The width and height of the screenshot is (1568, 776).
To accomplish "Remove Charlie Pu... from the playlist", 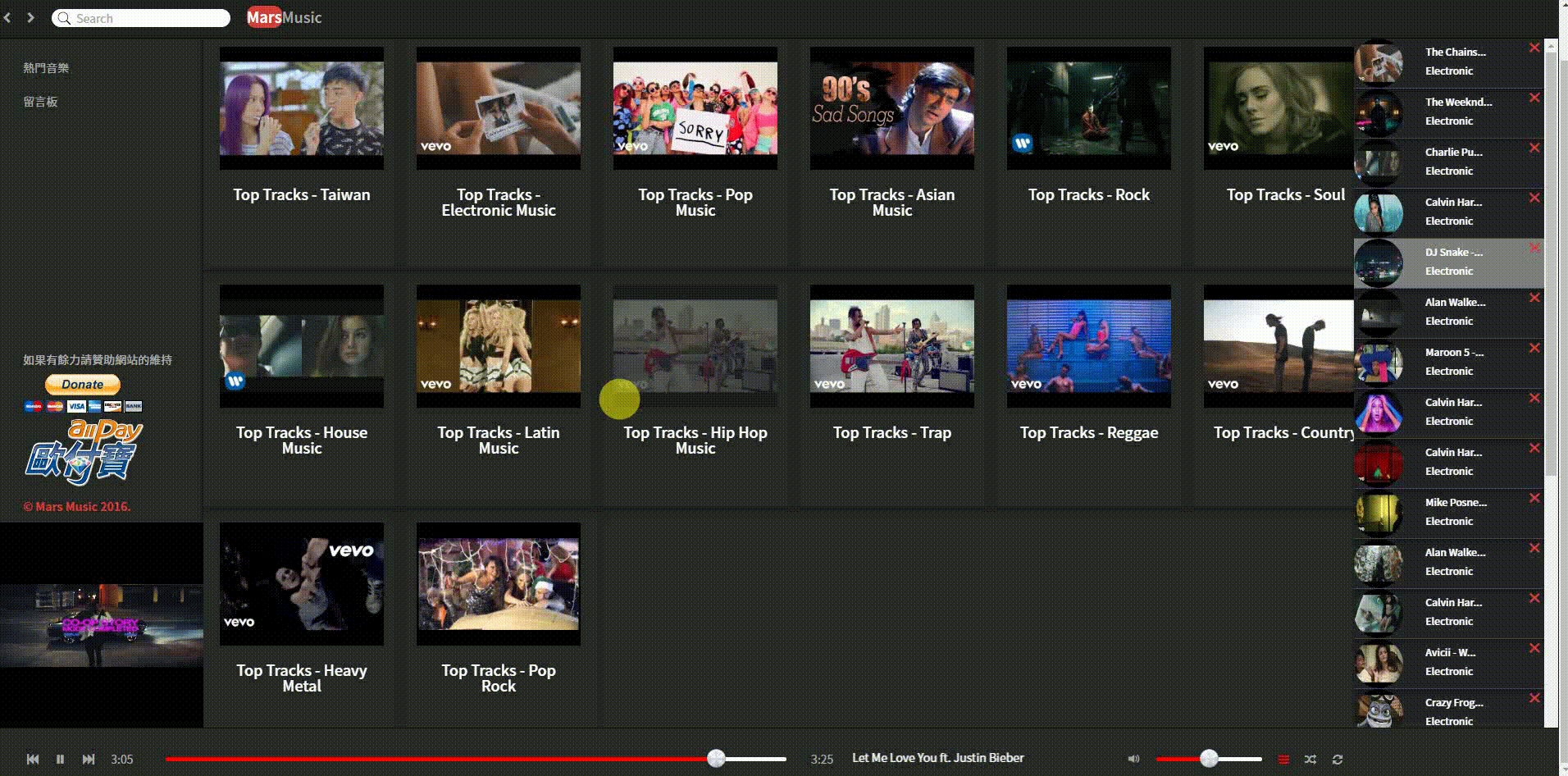I will [1534, 148].
